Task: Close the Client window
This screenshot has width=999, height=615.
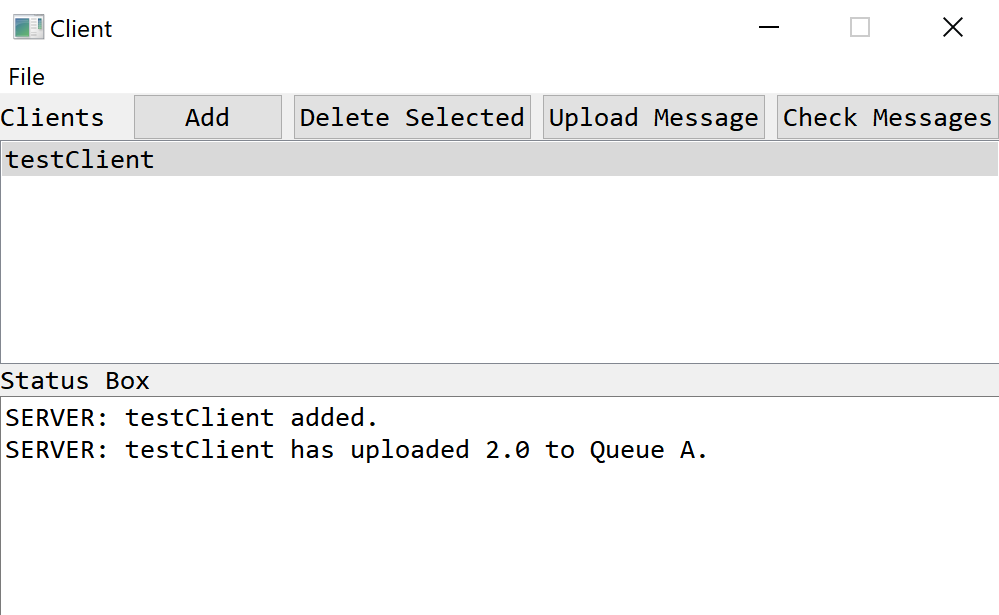Action: coord(952,28)
